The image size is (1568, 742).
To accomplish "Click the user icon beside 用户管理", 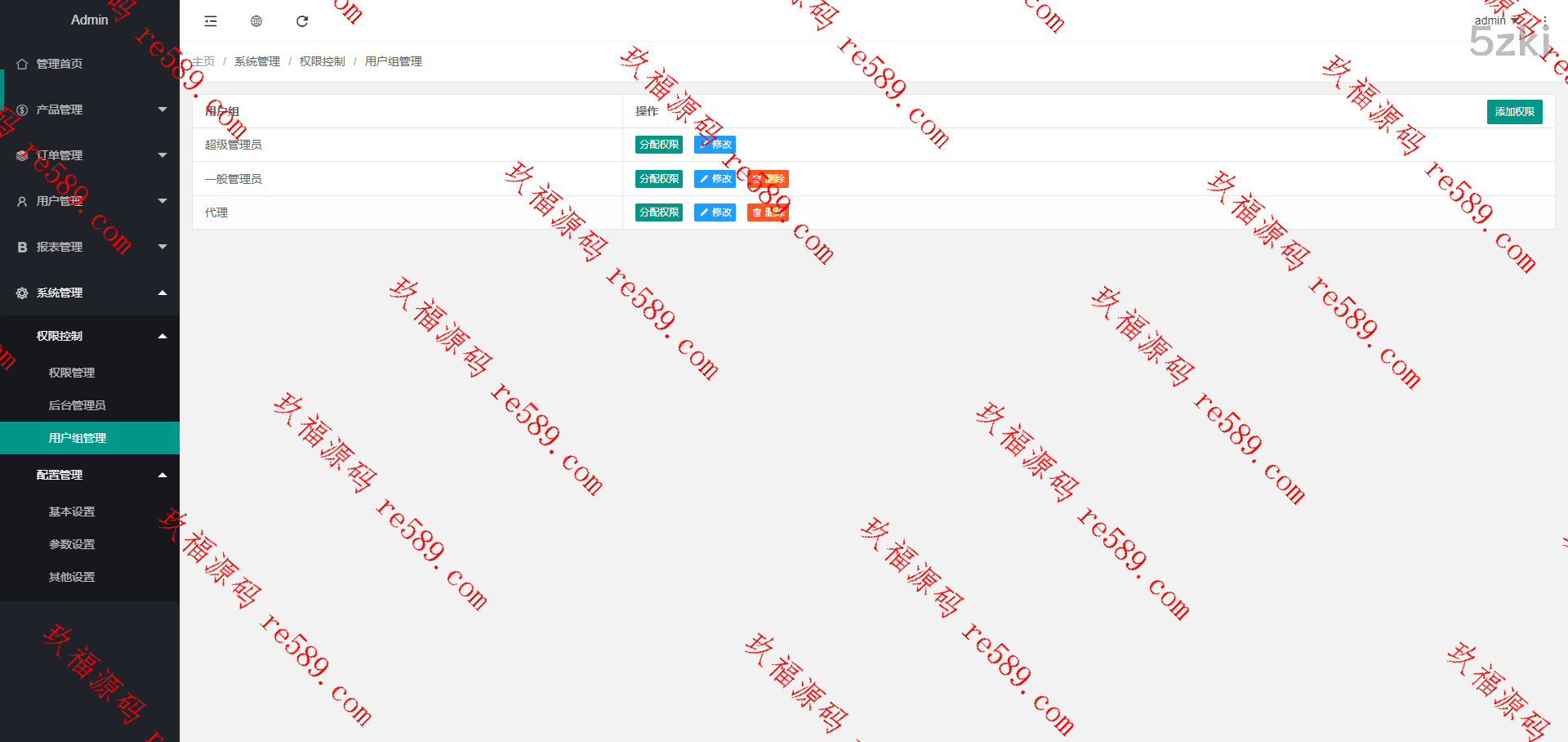I will click(22, 201).
